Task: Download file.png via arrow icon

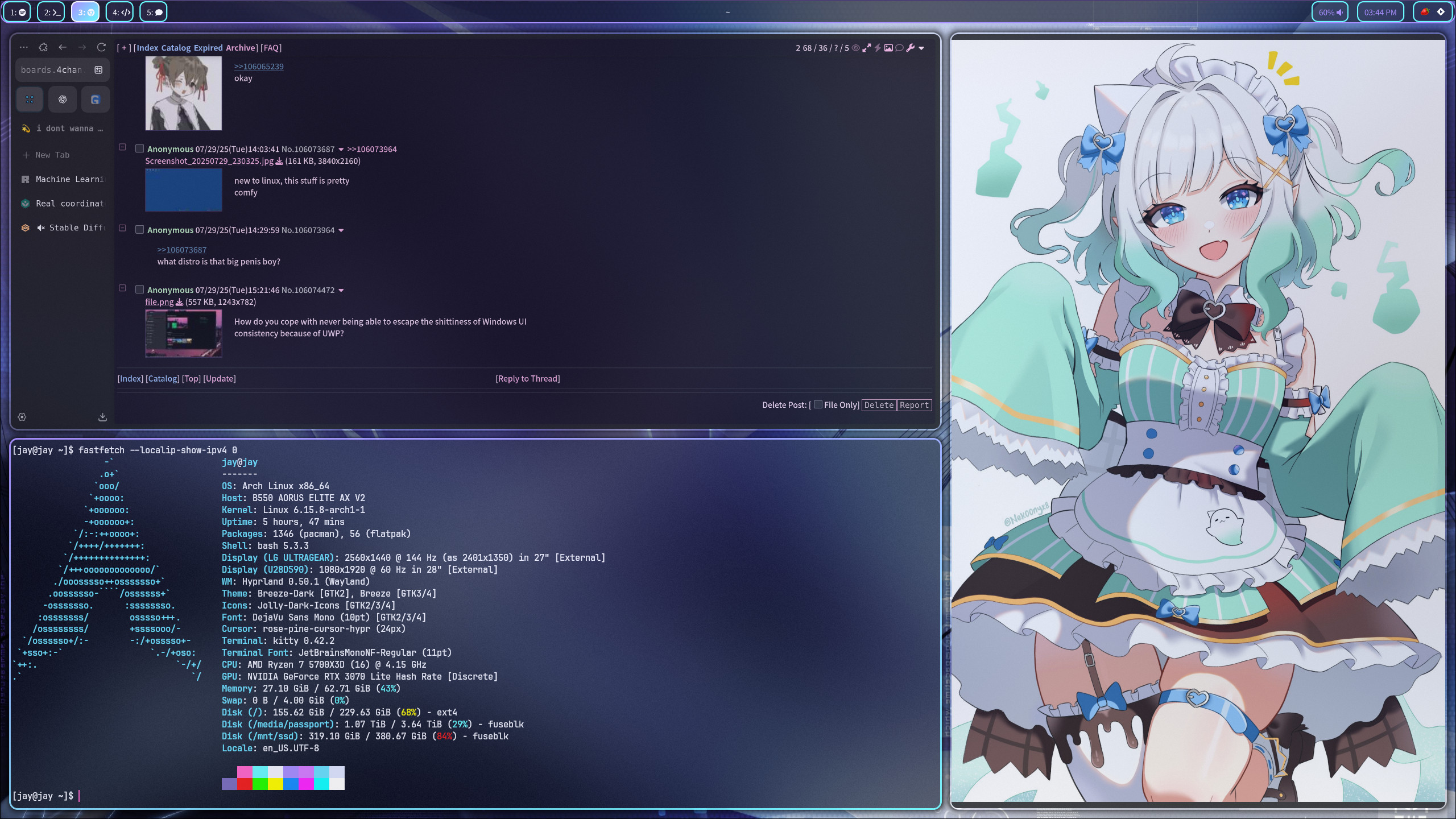Action: pos(179,302)
